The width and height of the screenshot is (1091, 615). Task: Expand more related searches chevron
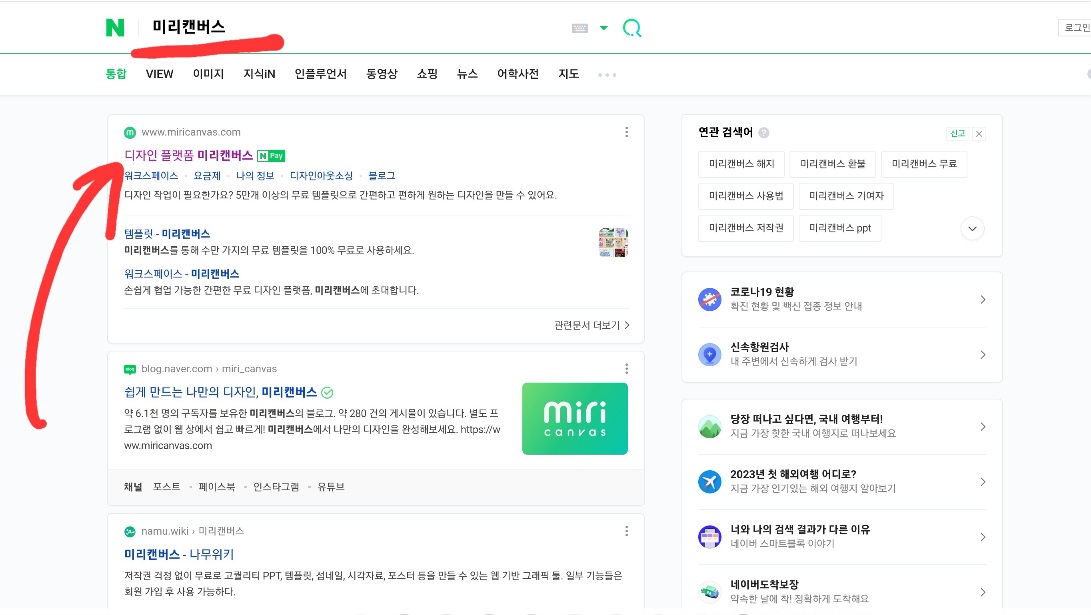point(972,229)
